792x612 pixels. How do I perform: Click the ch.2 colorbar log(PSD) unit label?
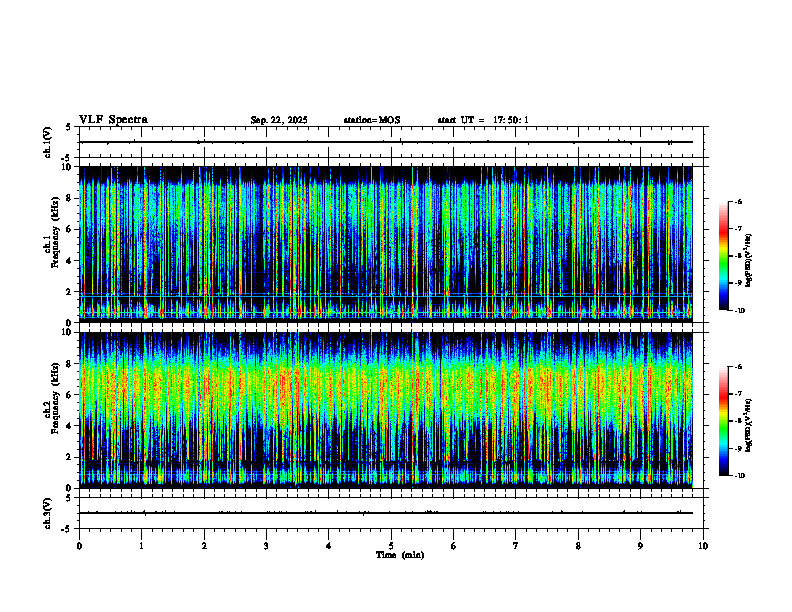point(749,424)
